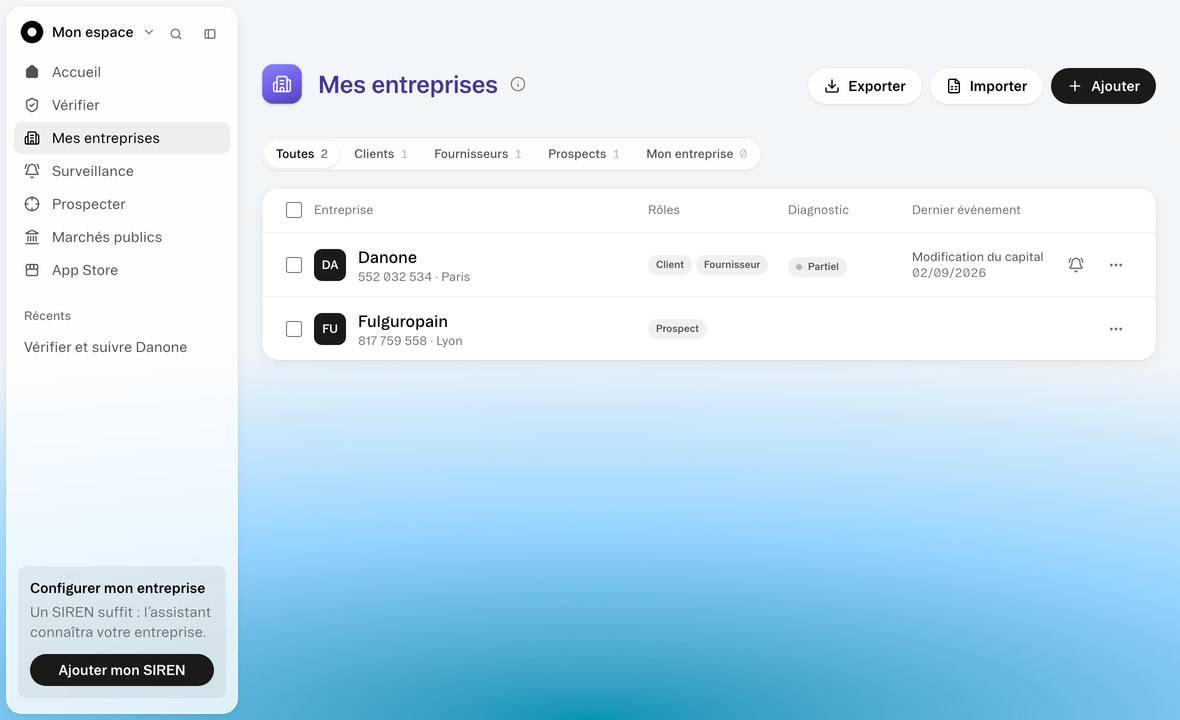Click the file icon in Importer
Image resolution: width=1180 pixels, height=720 pixels.
[x=953, y=86]
